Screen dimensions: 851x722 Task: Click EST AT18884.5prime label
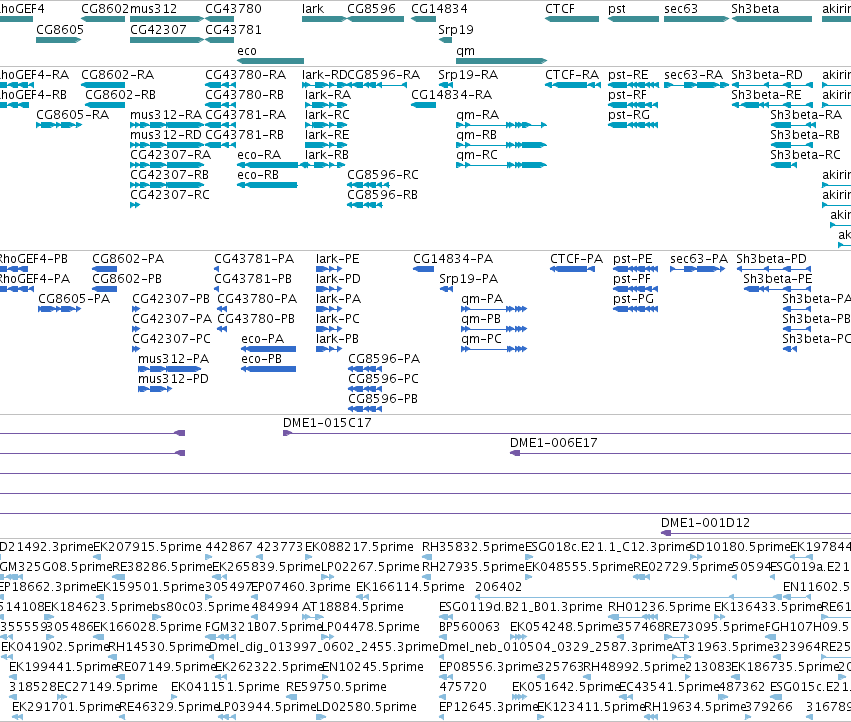click(x=353, y=607)
